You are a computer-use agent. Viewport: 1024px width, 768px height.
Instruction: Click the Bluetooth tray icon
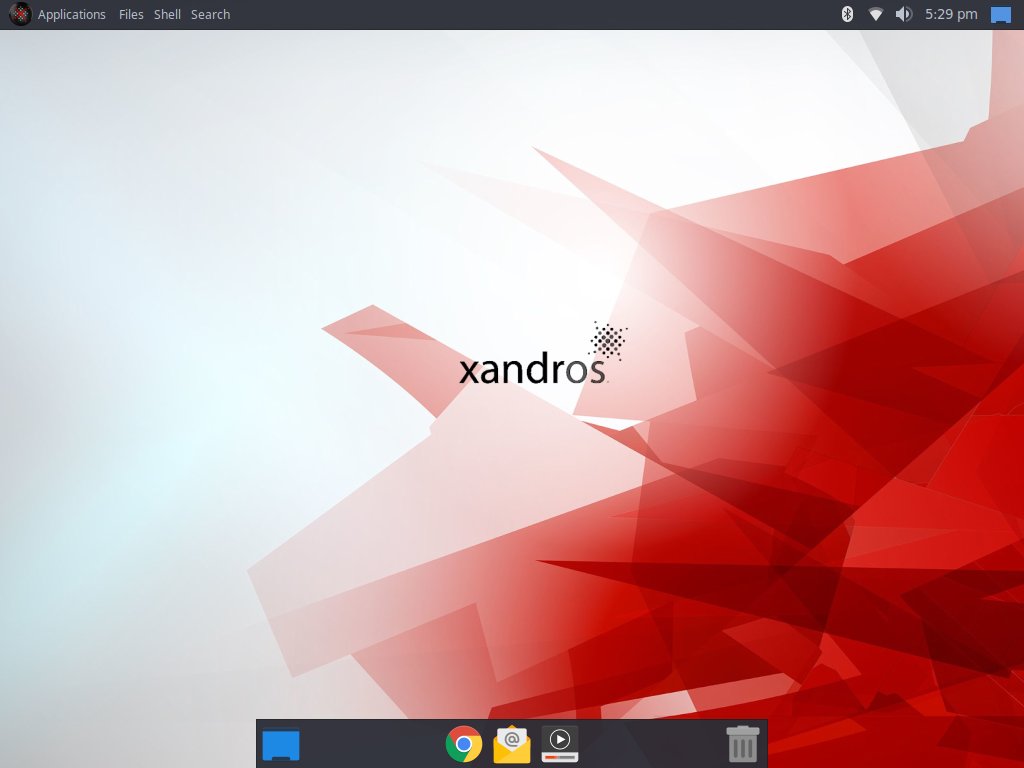[847, 14]
